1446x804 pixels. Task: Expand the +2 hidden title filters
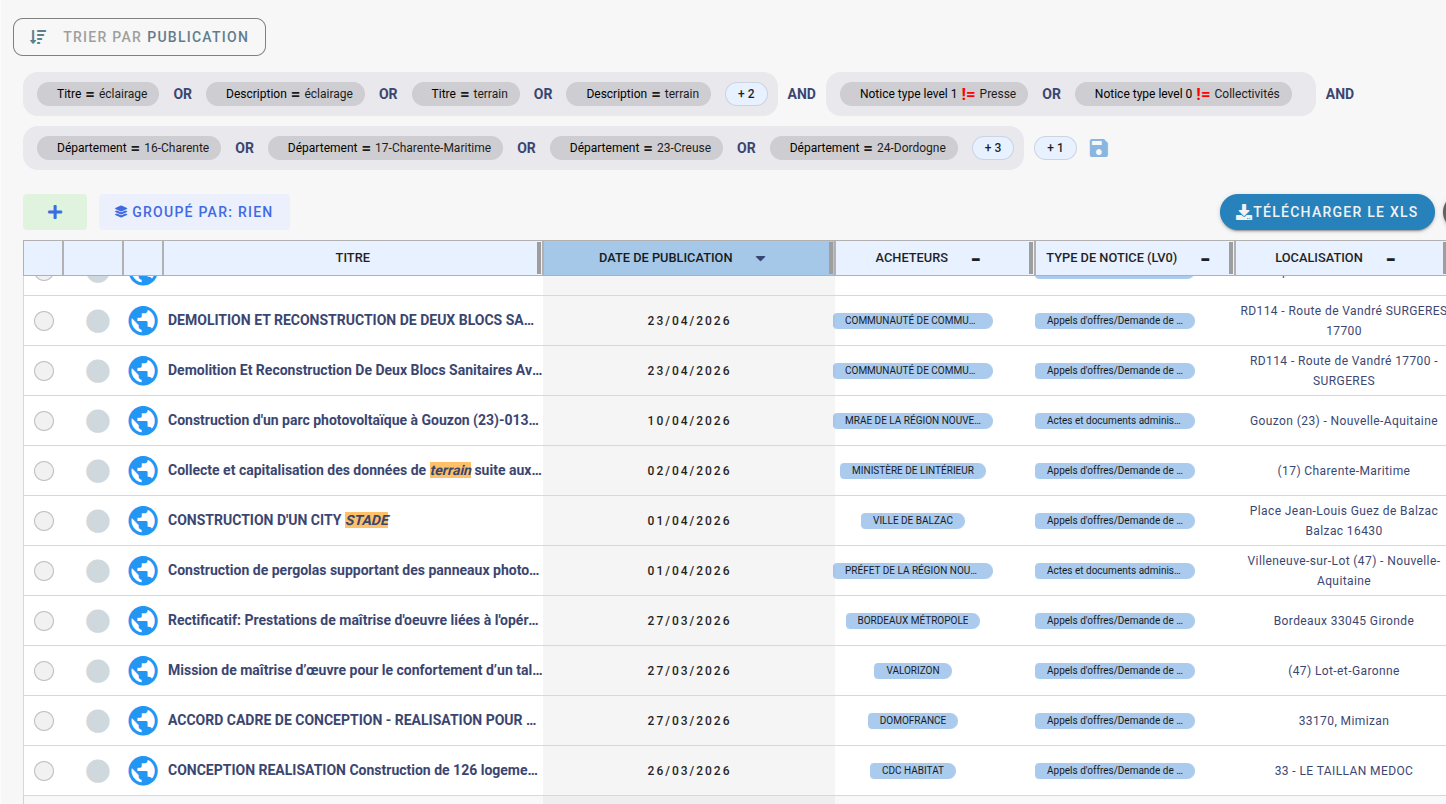pyautogui.click(x=746, y=94)
